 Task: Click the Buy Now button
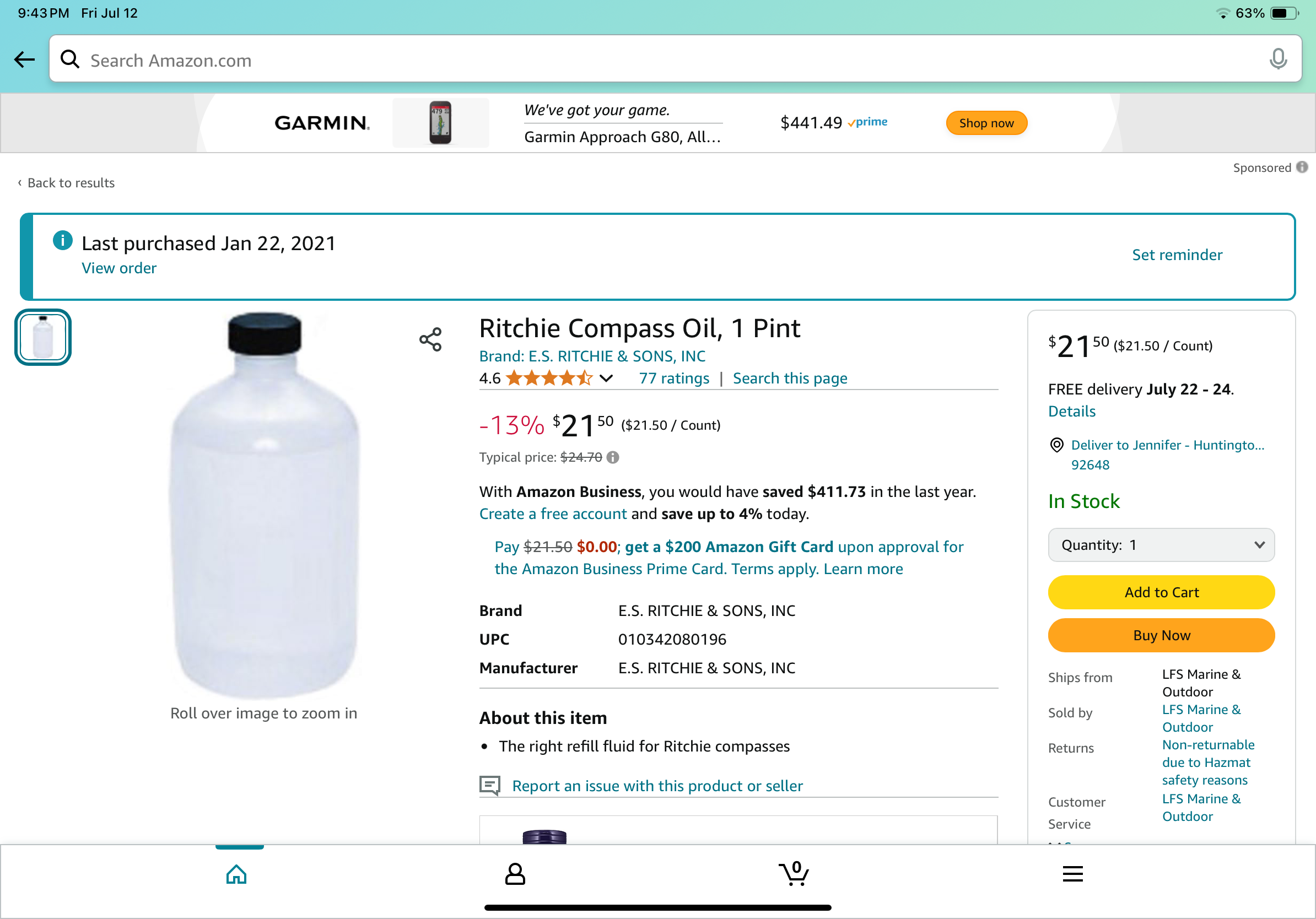point(1161,635)
